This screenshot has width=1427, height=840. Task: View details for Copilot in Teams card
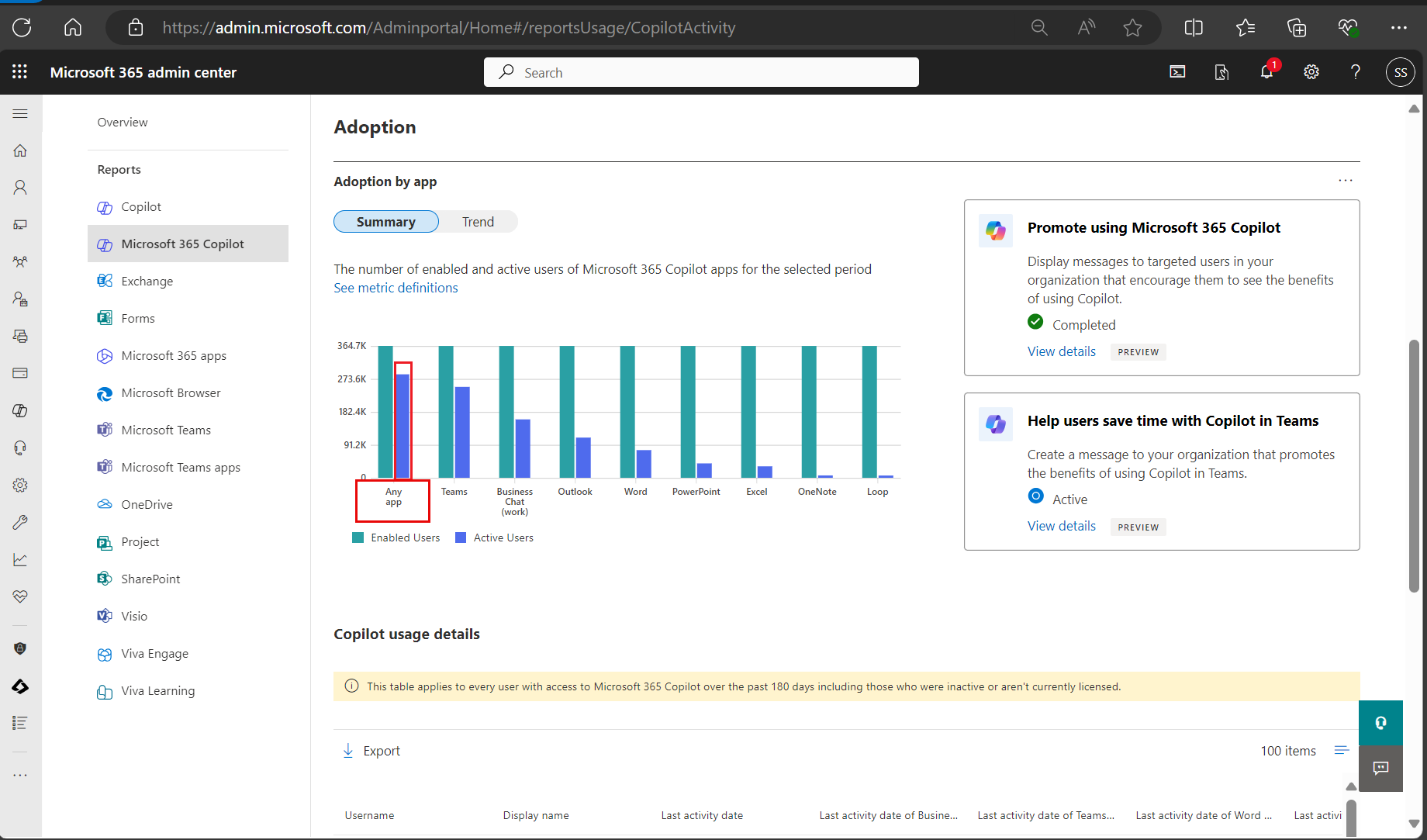click(x=1062, y=526)
